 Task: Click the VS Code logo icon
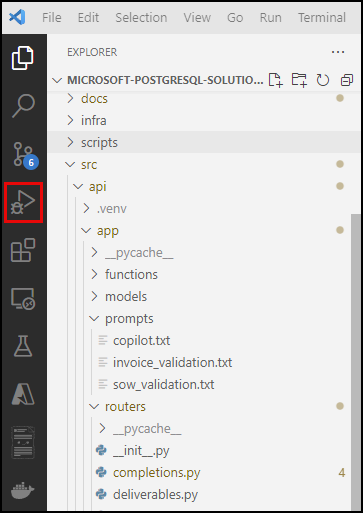pos(17,17)
